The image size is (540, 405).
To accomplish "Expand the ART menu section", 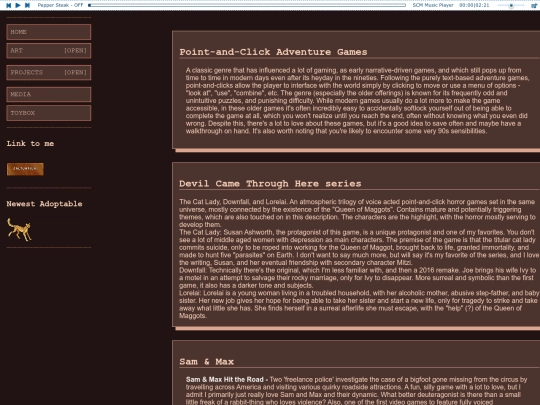I will 49,51.
